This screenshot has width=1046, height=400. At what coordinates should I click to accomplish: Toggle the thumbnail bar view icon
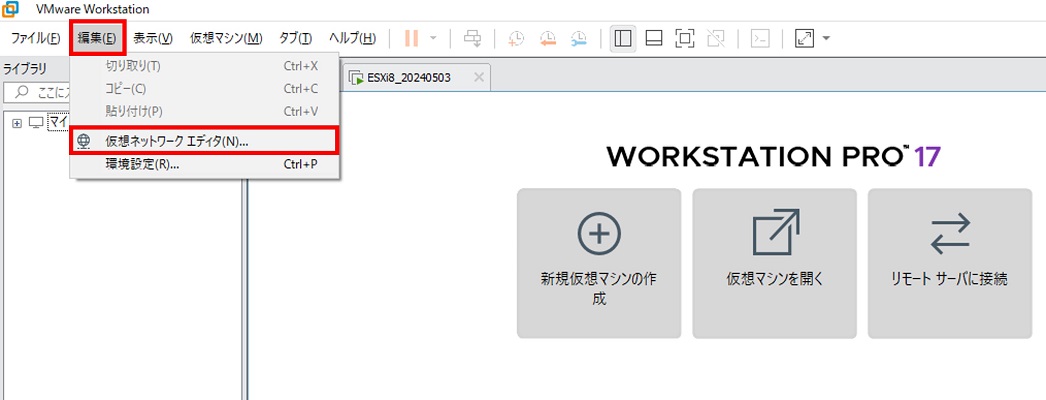pos(653,39)
